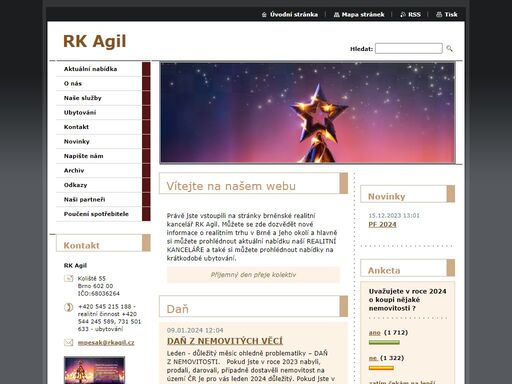Click the phone icon in Kontakt section
This screenshot has width=512, height=384.
click(x=68, y=307)
